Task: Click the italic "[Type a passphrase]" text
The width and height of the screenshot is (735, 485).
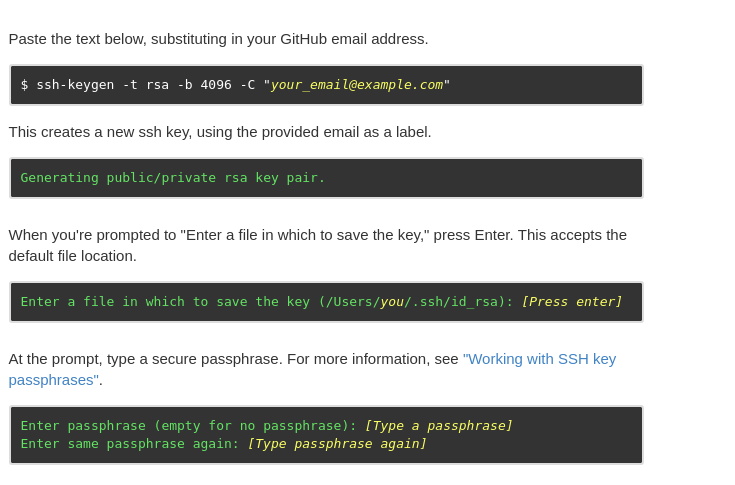Action: pyautogui.click(x=439, y=426)
